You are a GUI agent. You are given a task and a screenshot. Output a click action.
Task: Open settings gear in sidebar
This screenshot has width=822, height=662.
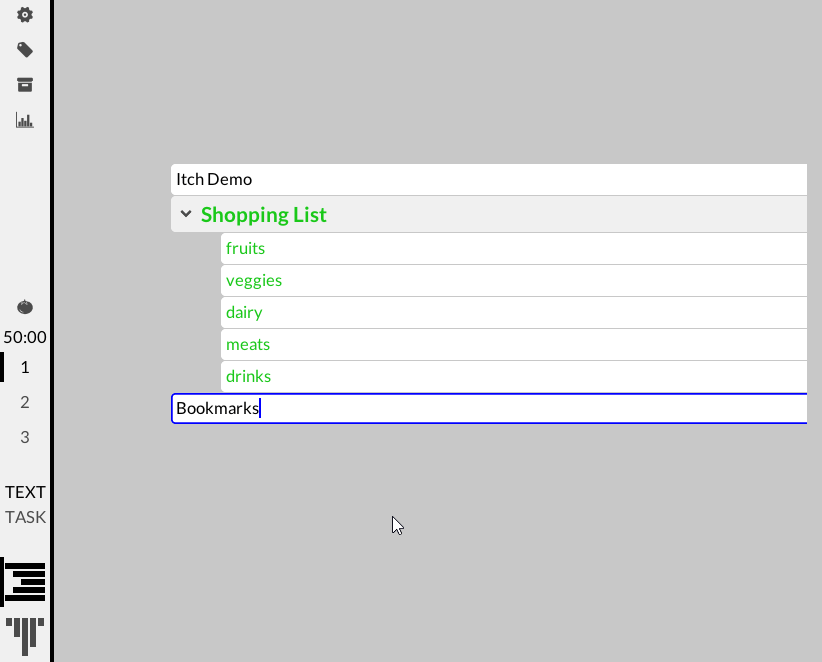[x=25, y=15]
